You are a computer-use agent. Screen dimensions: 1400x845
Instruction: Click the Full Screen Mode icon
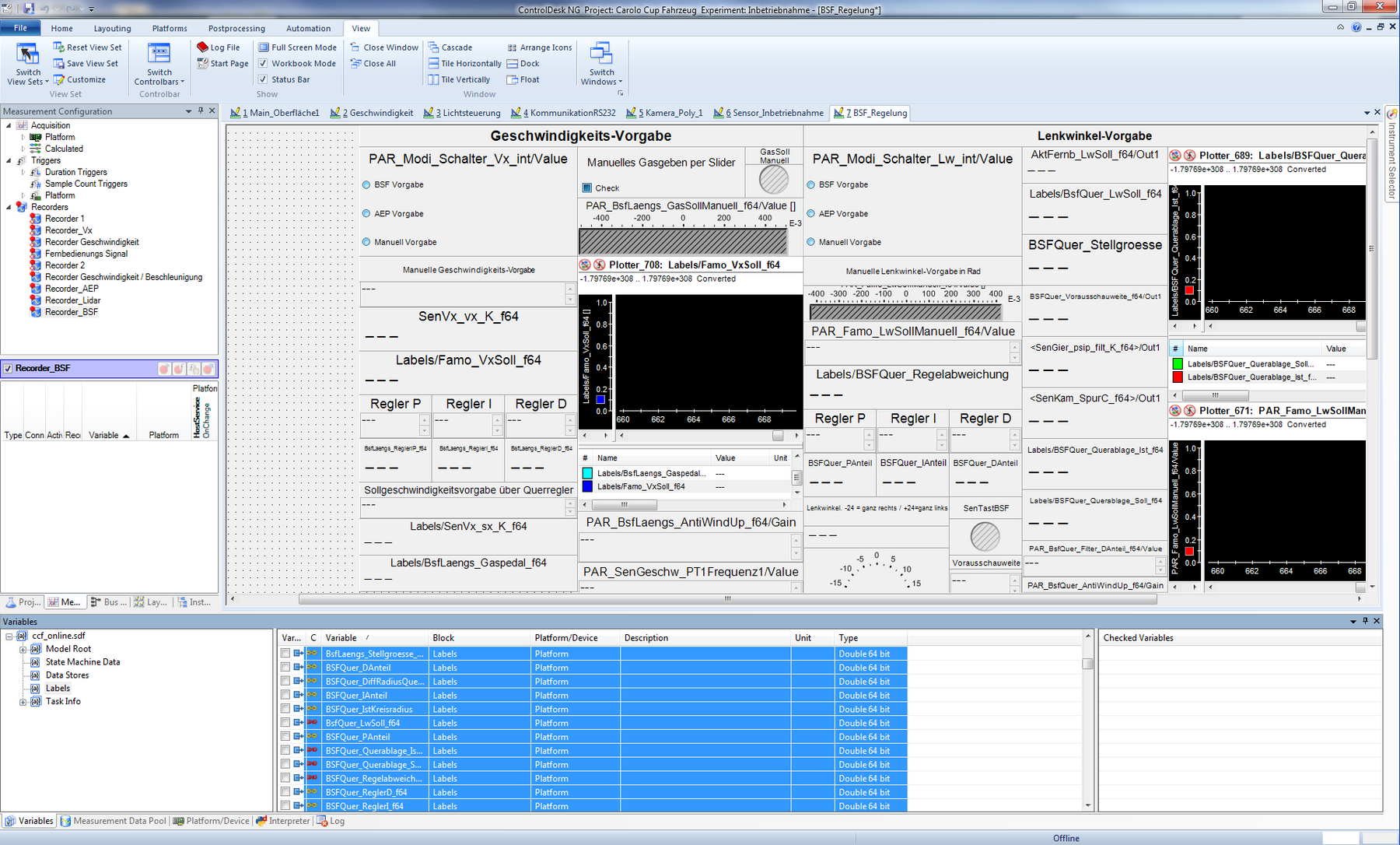264,47
